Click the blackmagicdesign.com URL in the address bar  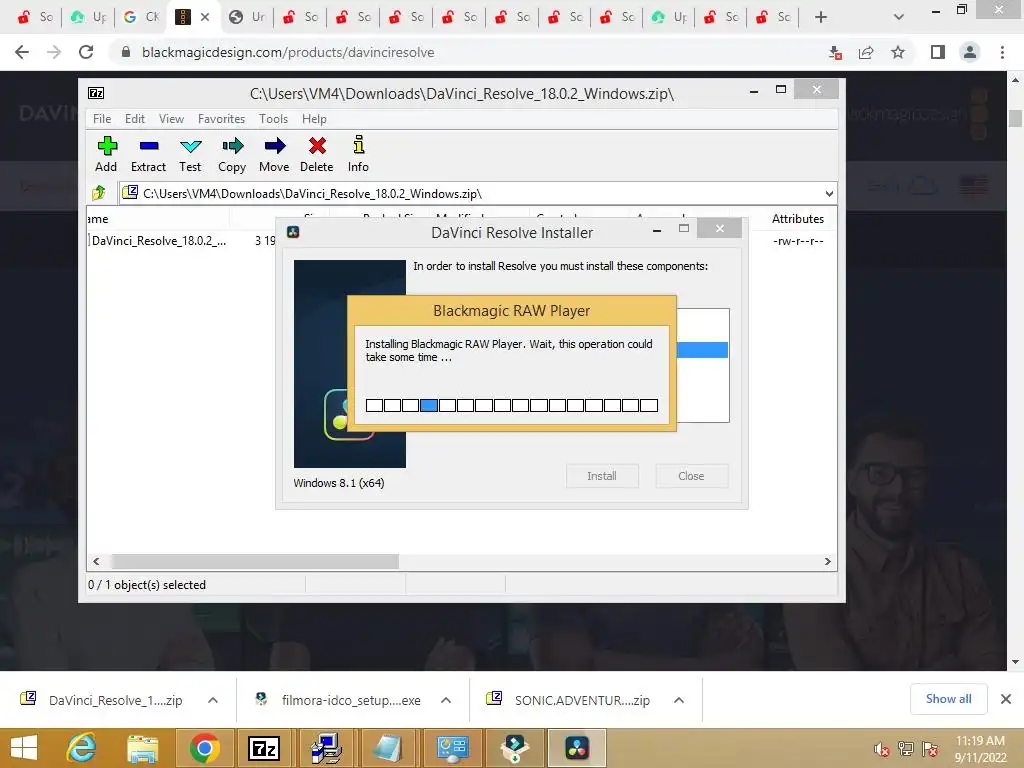point(288,52)
